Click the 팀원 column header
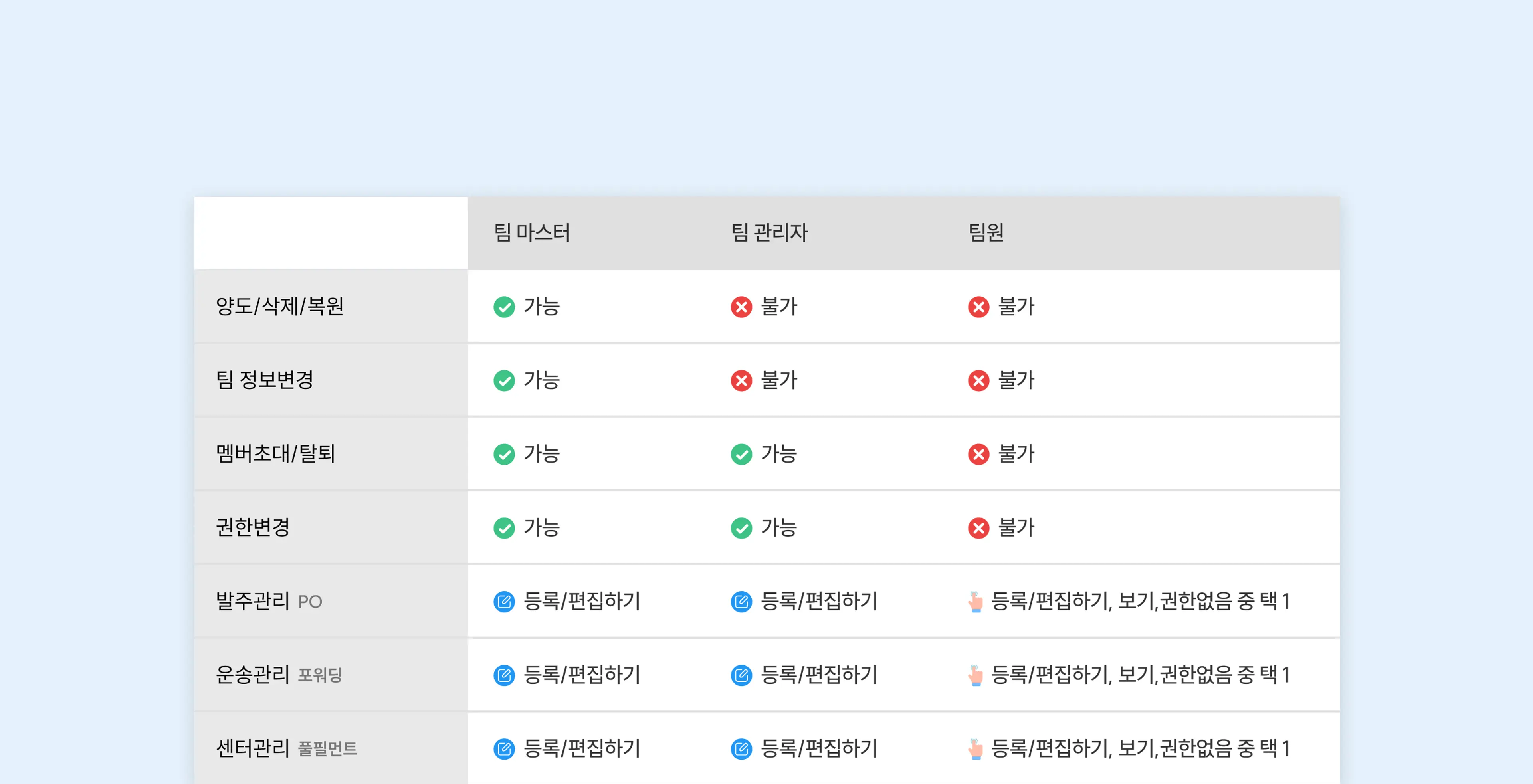The width and height of the screenshot is (1533, 784). tap(986, 233)
